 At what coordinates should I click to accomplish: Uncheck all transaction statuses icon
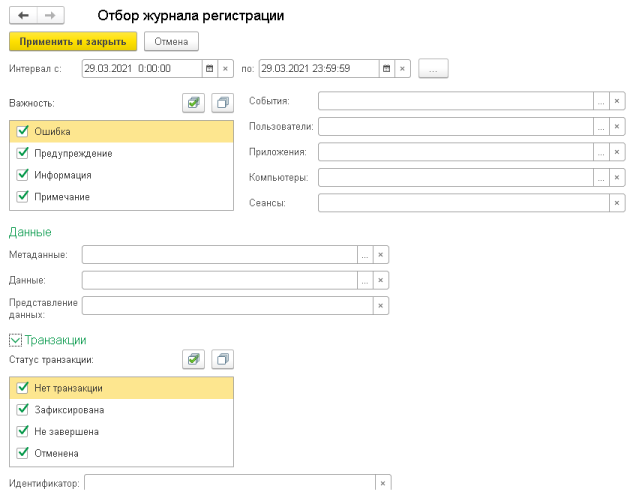[x=223, y=359]
